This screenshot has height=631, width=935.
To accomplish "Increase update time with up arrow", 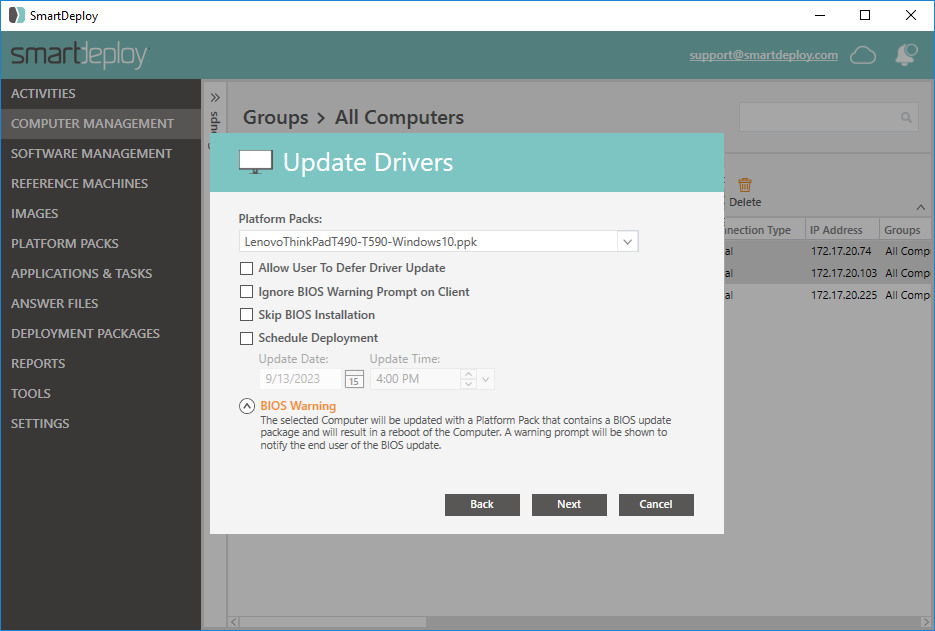I will tap(469, 374).
